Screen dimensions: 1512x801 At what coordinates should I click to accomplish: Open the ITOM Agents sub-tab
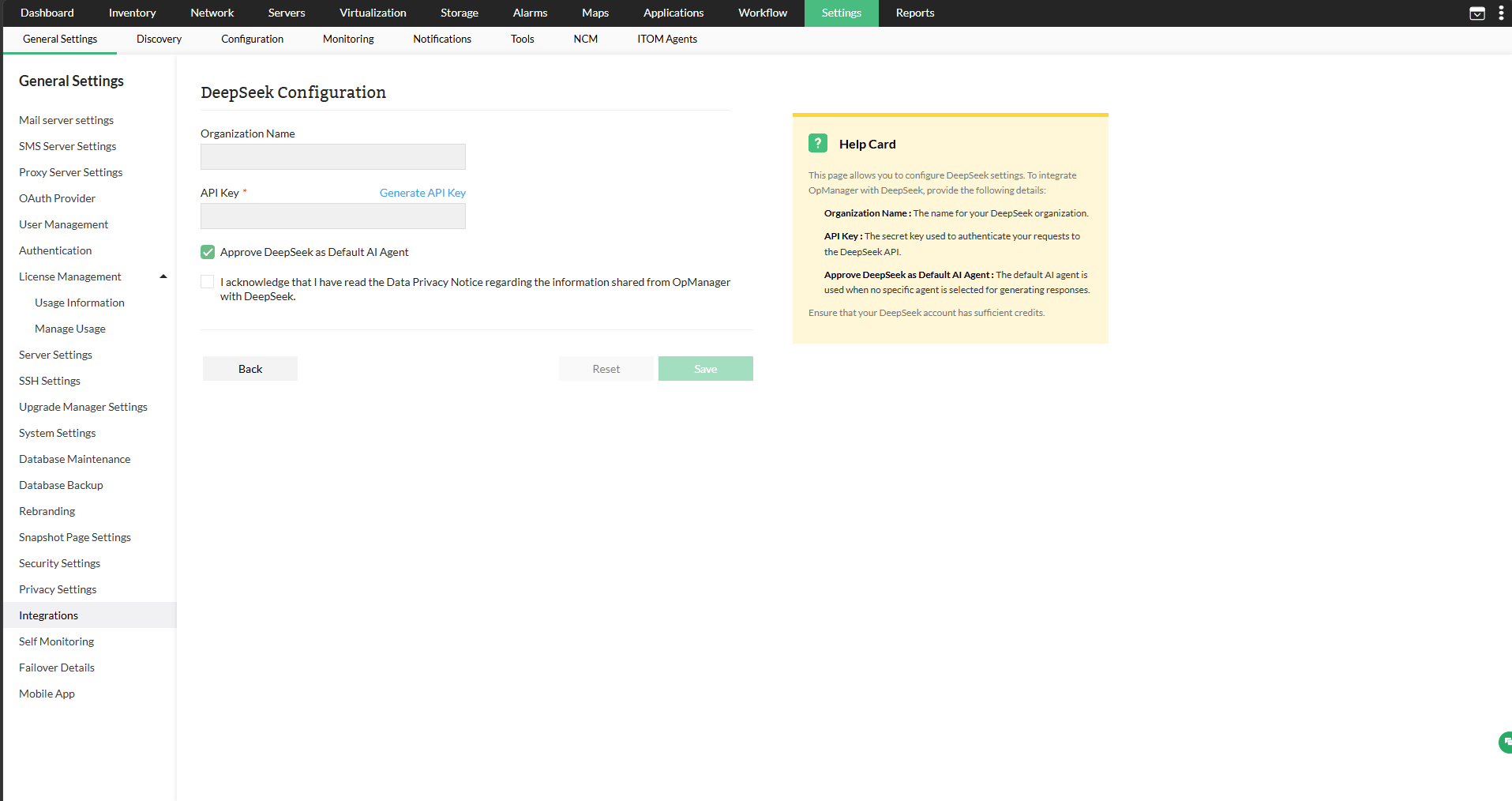tap(667, 39)
